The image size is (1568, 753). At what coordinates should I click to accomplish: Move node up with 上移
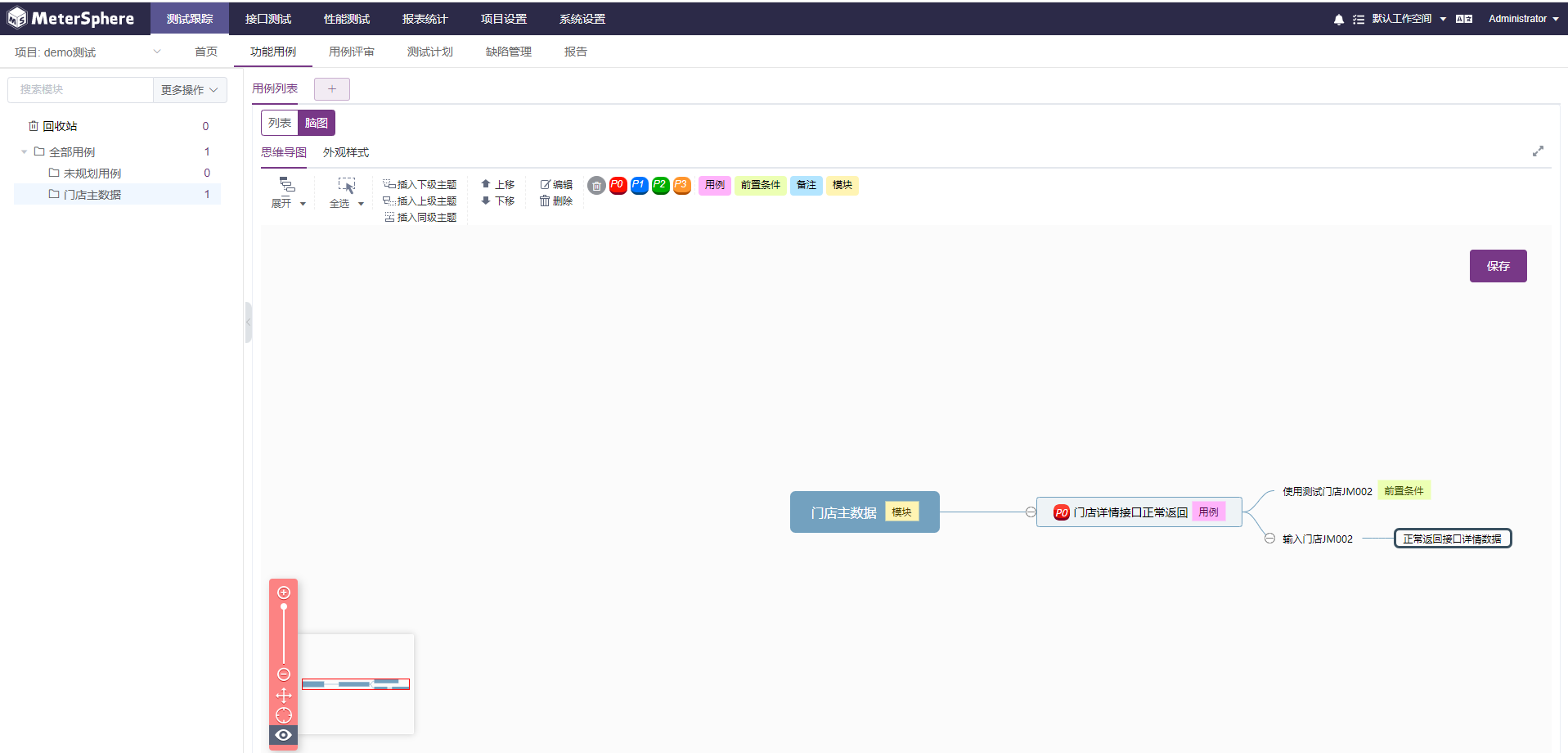point(498,184)
